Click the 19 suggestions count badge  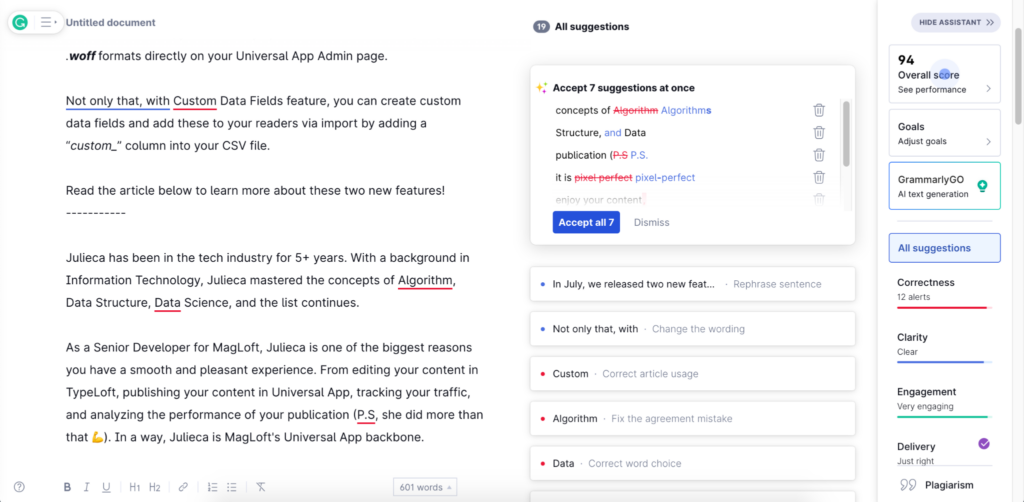pos(541,27)
